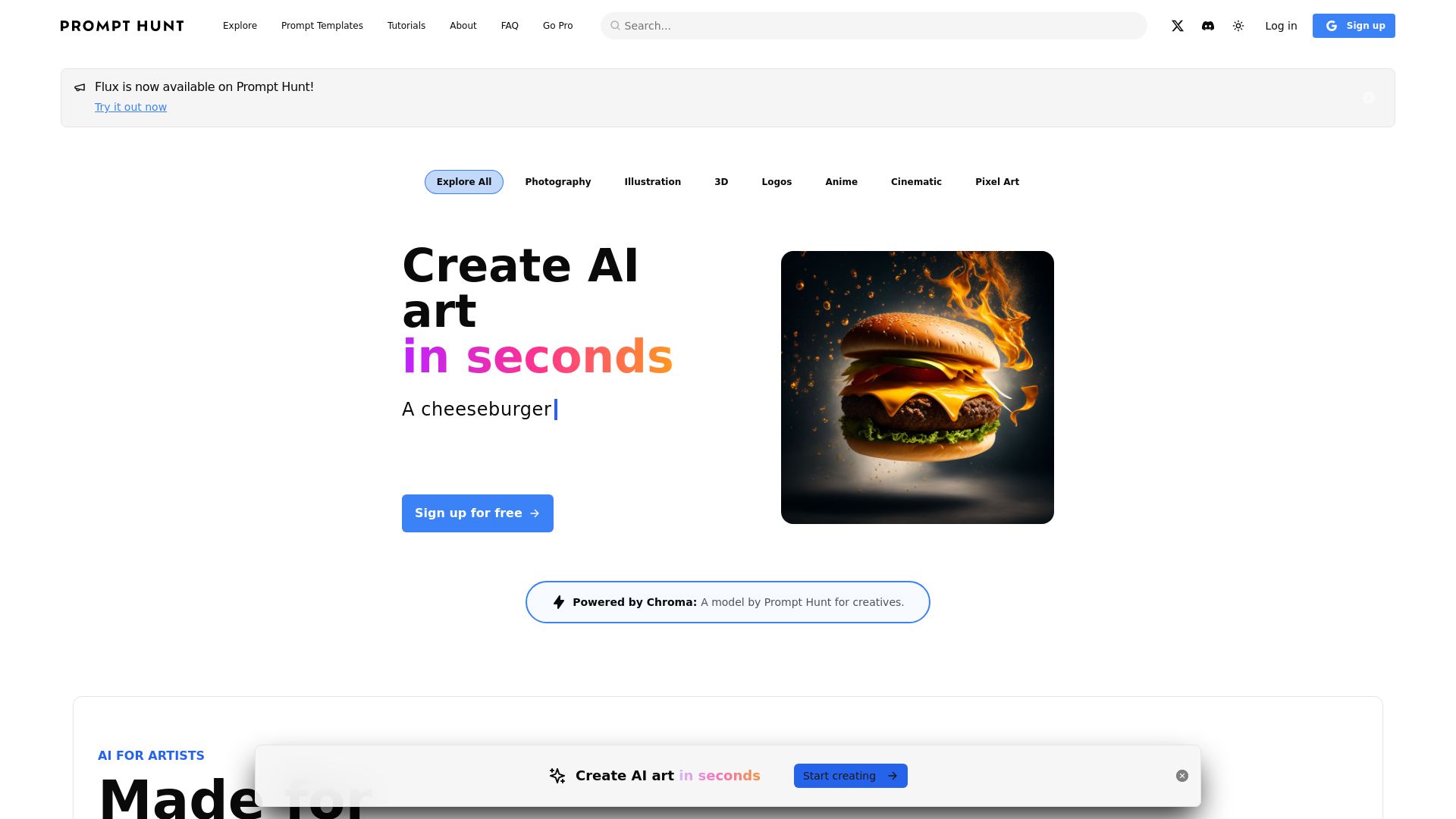This screenshot has height=819, width=1456.
Task: Click the Start creating button
Action: [x=851, y=776]
